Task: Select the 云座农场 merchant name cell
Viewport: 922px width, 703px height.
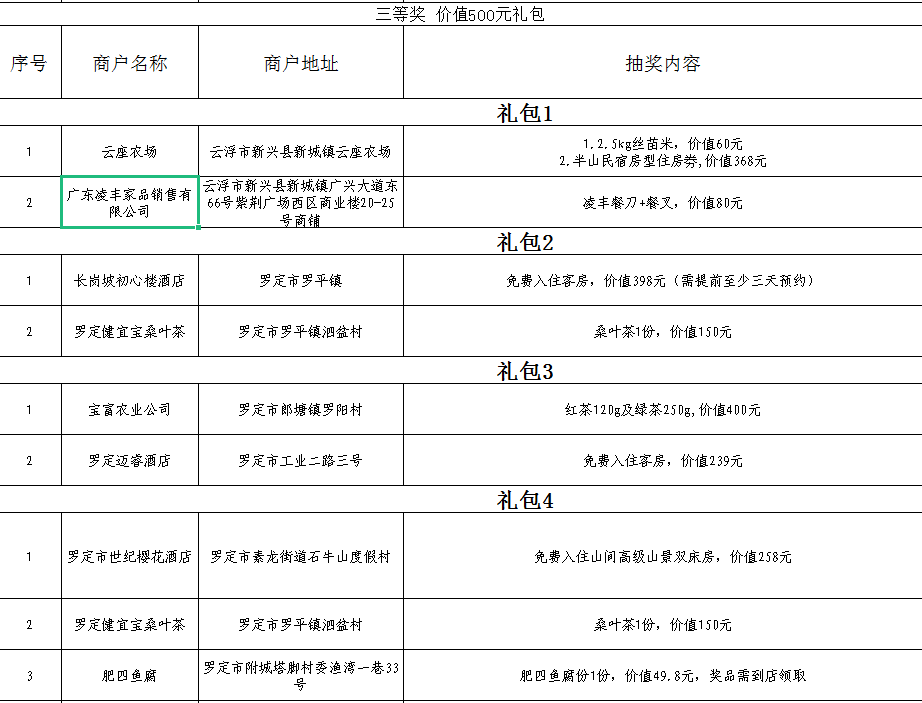Action: [x=130, y=152]
